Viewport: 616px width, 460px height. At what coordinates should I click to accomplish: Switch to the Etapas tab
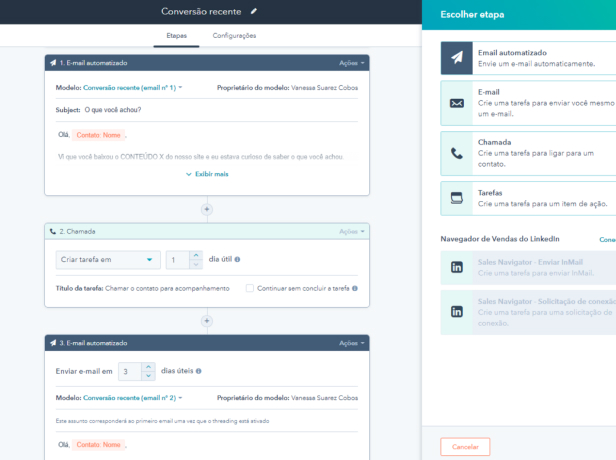click(x=175, y=36)
